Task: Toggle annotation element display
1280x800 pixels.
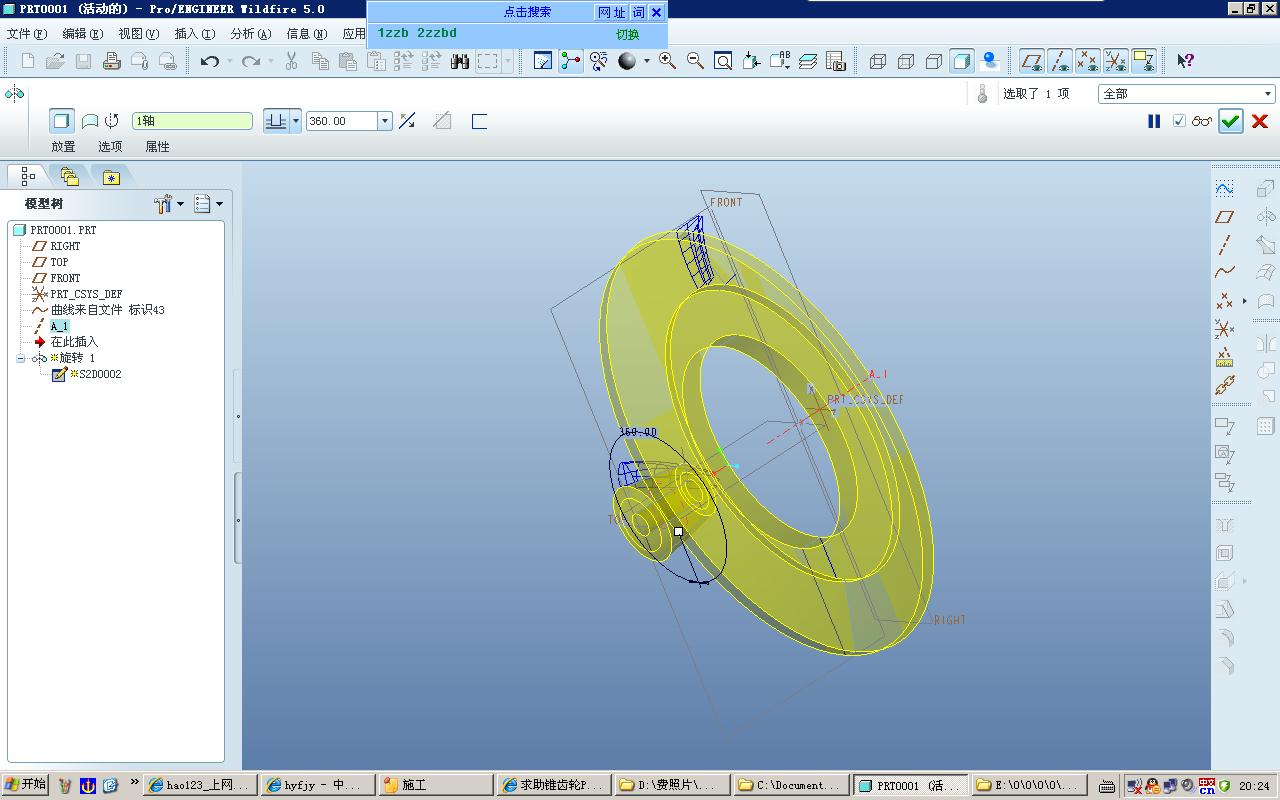Action: tap(1143, 61)
